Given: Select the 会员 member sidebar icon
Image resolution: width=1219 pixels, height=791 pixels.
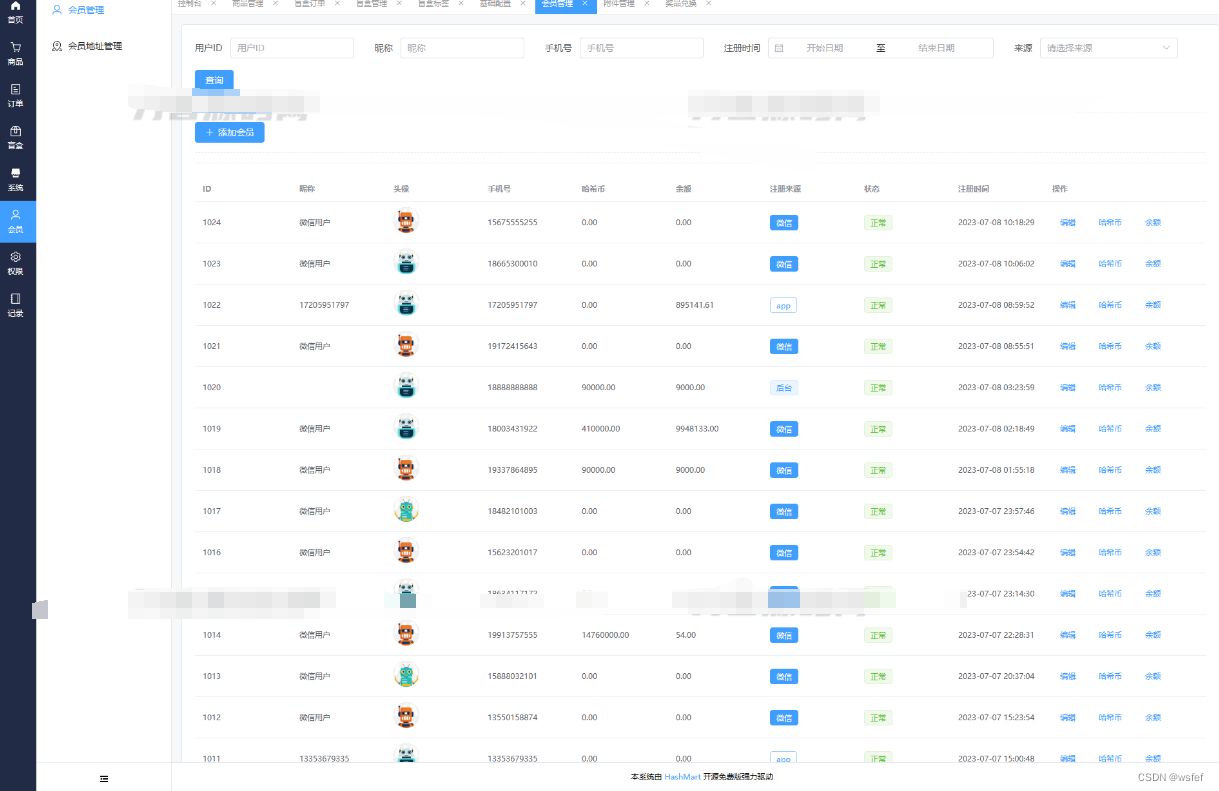Looking at the screenshot, I should tap(15, 222).
